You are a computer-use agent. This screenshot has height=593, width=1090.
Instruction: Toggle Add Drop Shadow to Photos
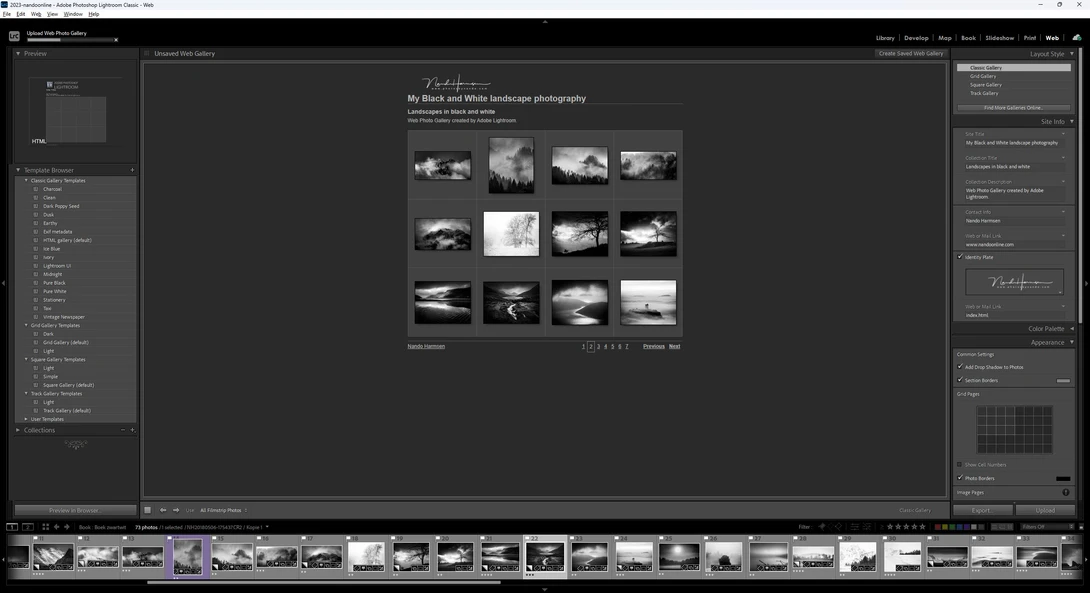960,366
